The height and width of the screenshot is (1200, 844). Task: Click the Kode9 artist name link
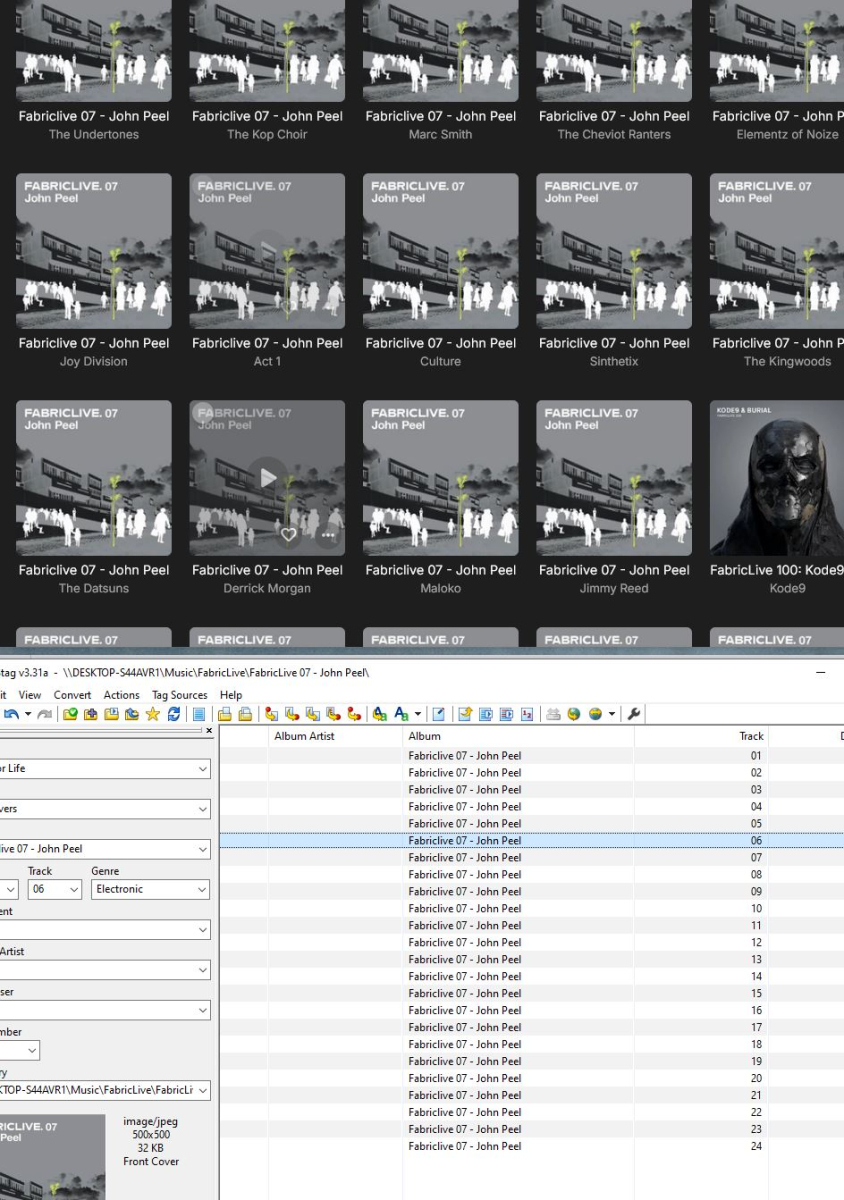pos(786,589)
